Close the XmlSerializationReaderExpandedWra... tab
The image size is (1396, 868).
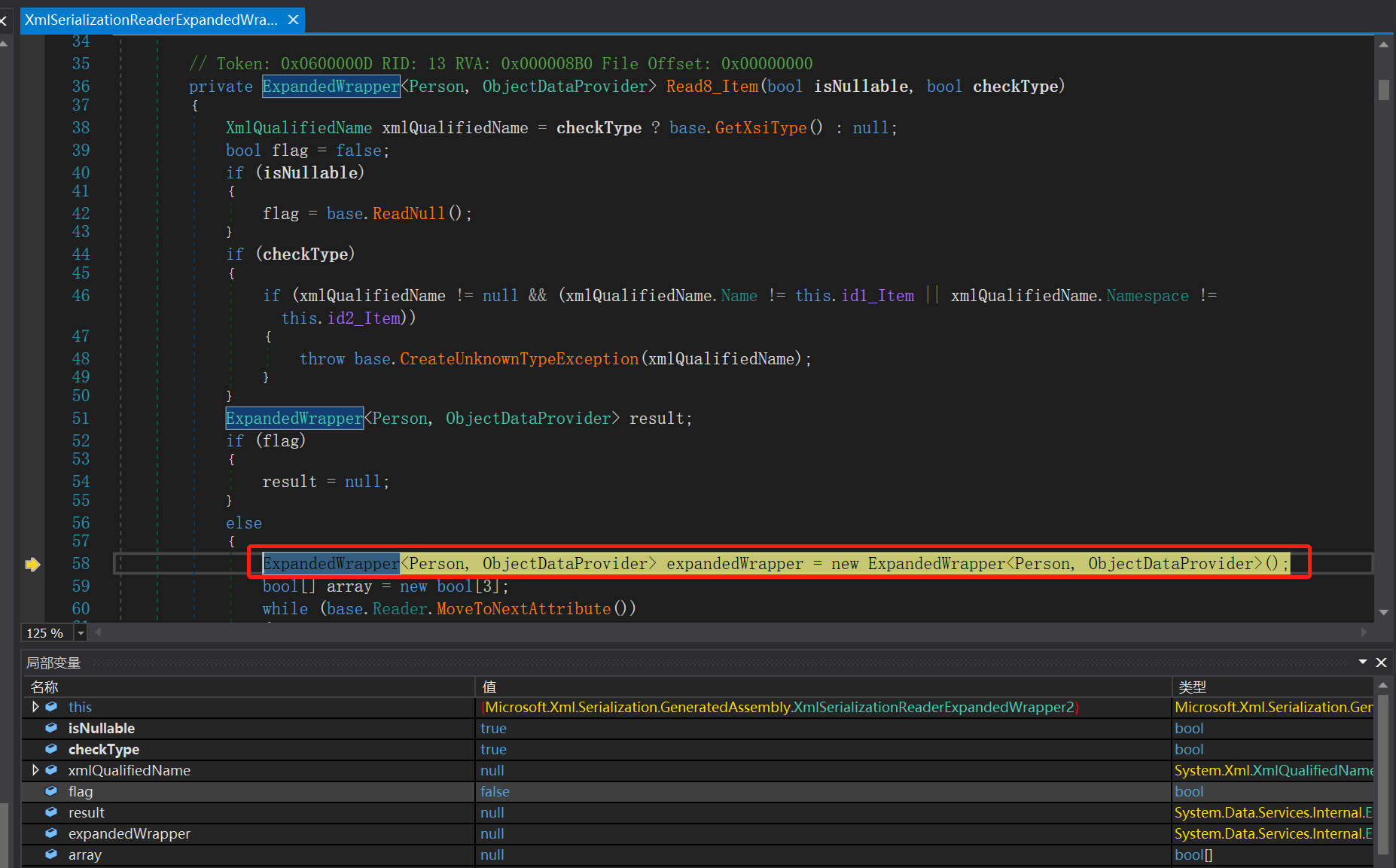(294, 20)
